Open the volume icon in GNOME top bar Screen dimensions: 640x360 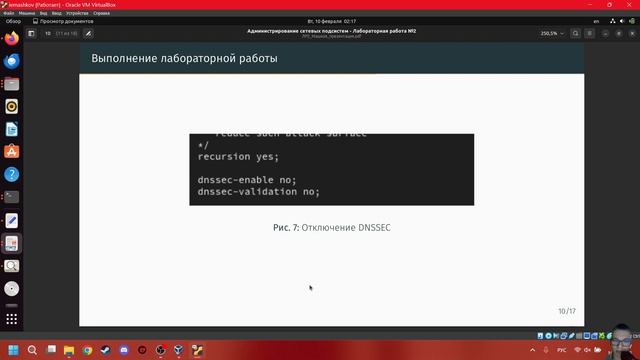point(622,21)
